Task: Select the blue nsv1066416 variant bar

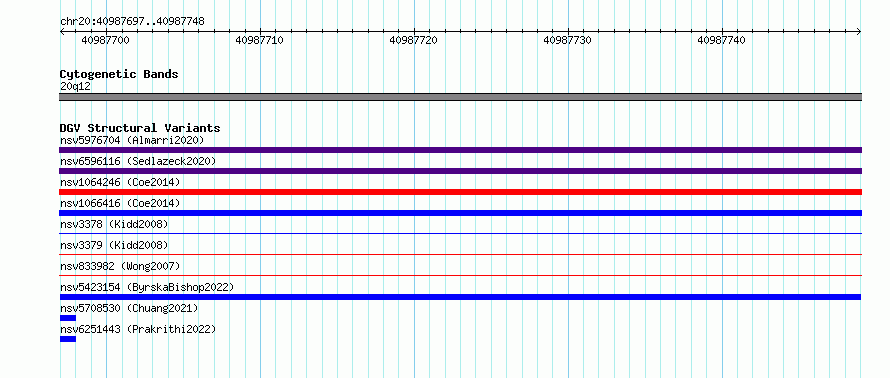Action: [460, 213]
